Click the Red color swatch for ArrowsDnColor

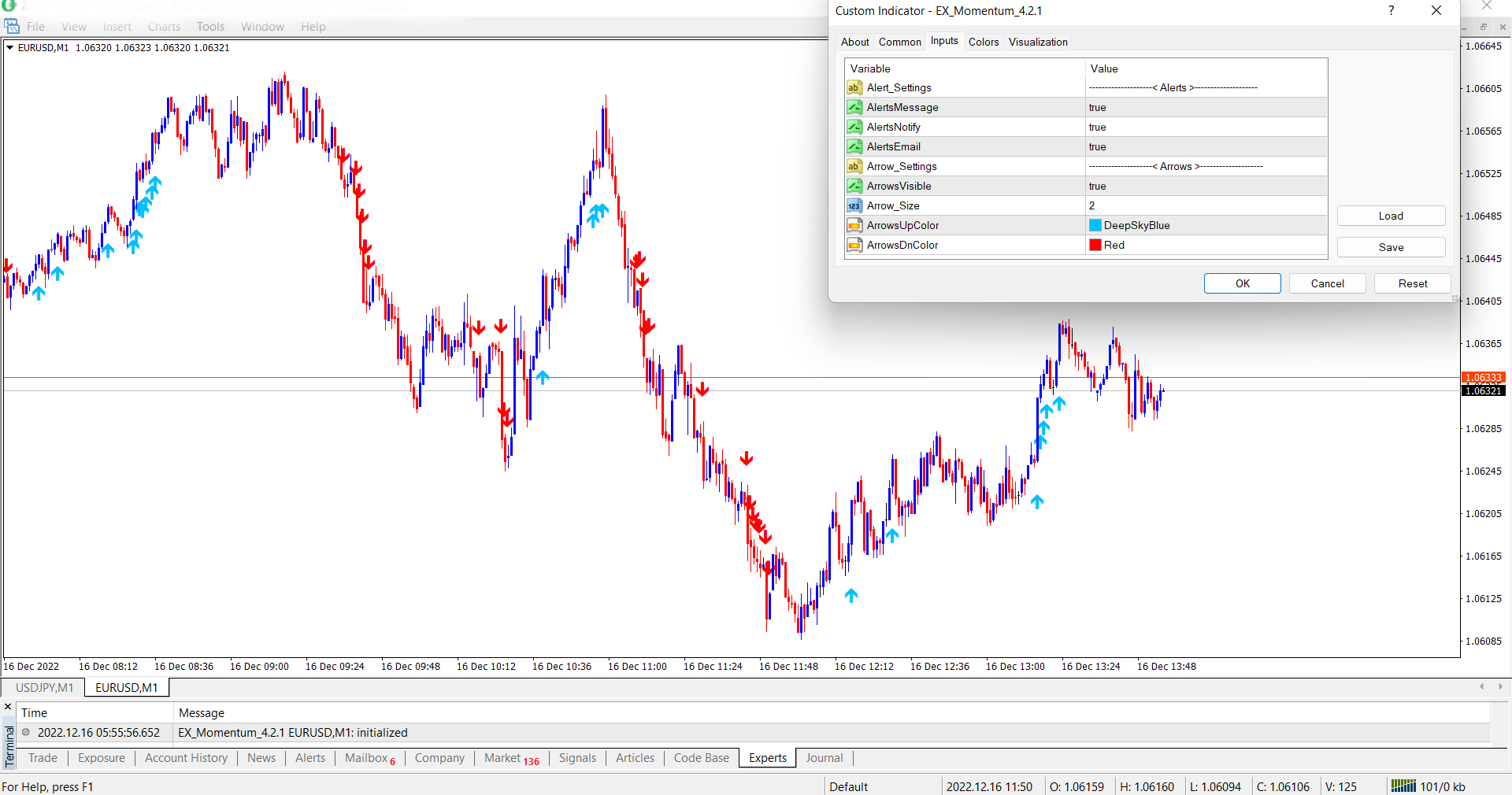click(x=1095, y=245)
